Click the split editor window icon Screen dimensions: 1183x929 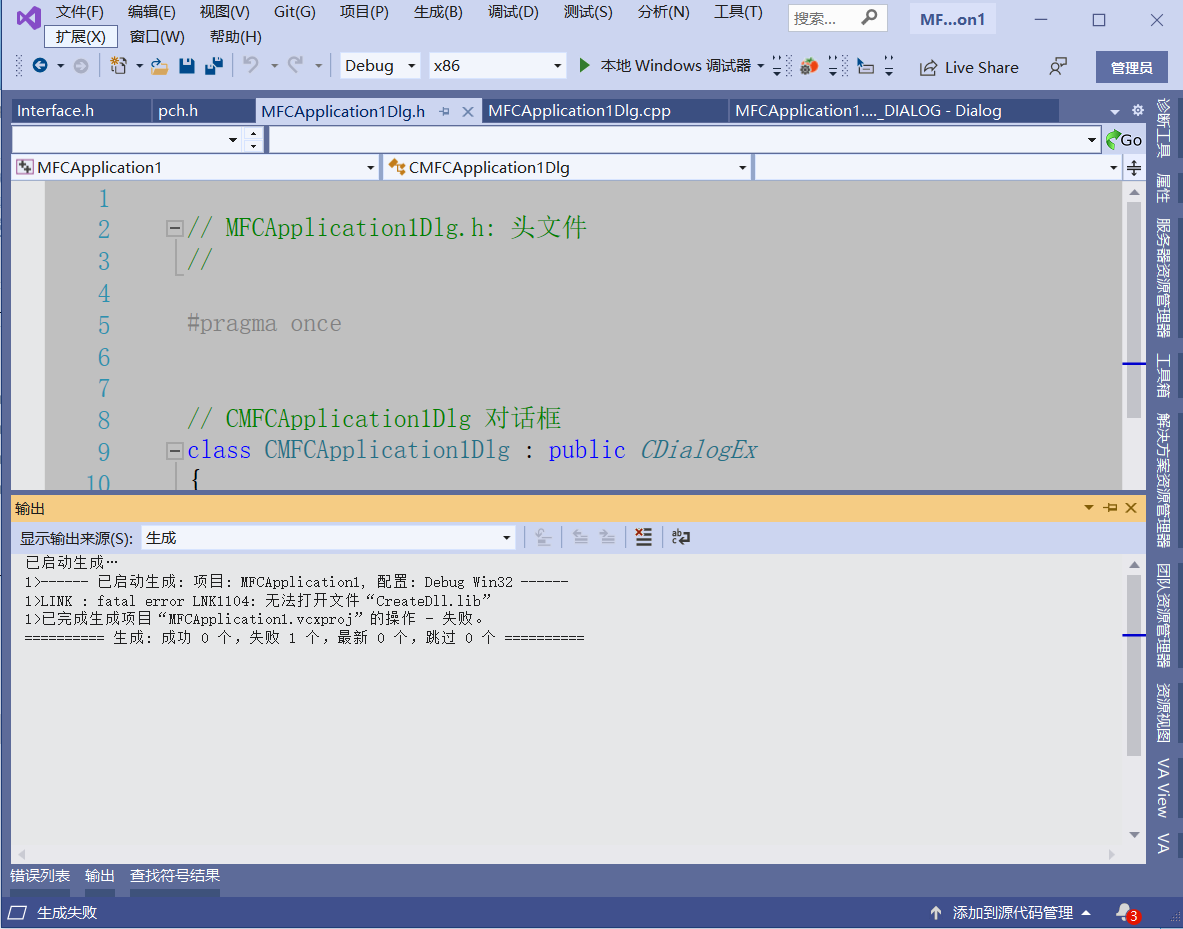(x=1134, y=168)
